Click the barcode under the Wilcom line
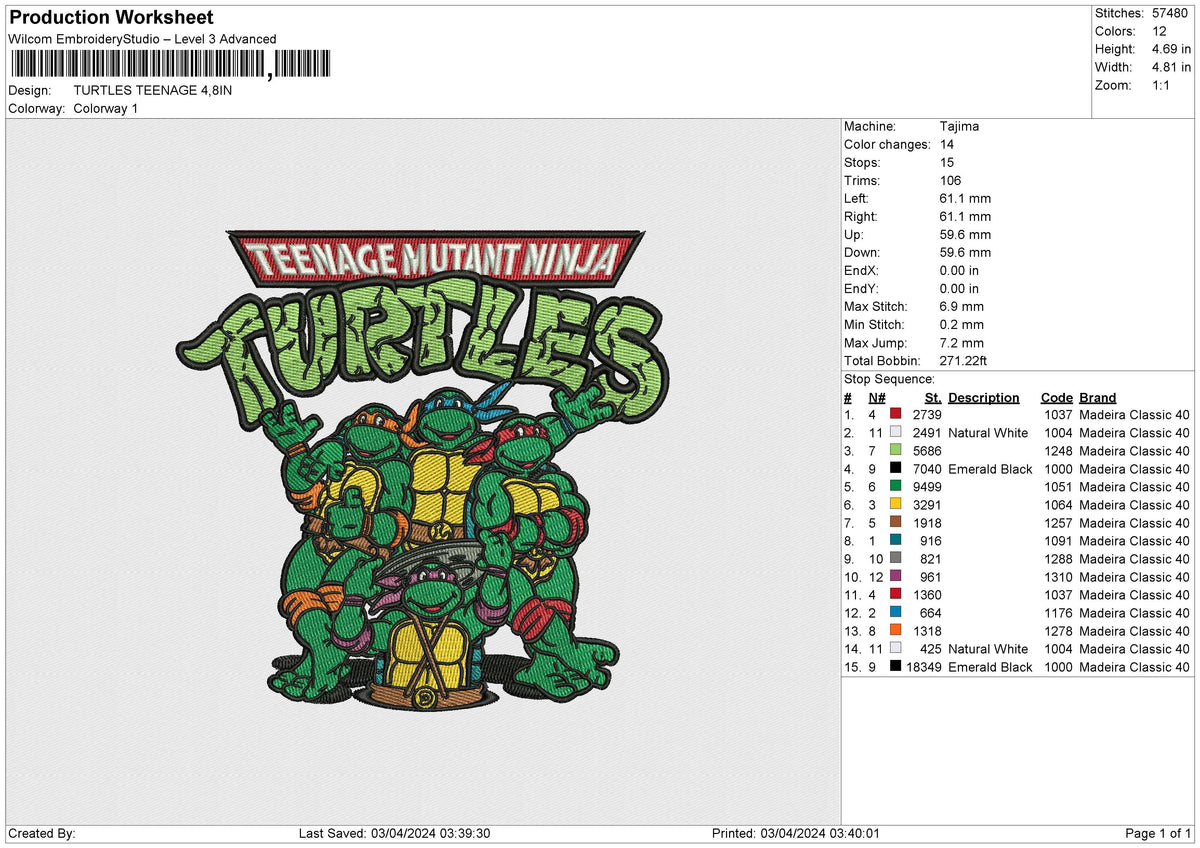The image size is (1200, 848). 173,66
